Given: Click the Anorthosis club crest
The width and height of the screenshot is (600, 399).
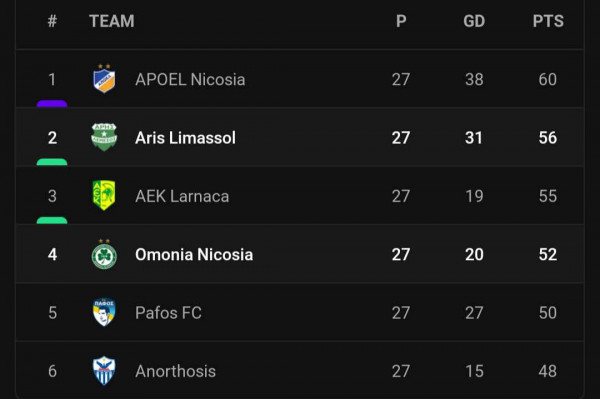Looking at the screenshot, I should pyautogui.click(x=104, y=371).
